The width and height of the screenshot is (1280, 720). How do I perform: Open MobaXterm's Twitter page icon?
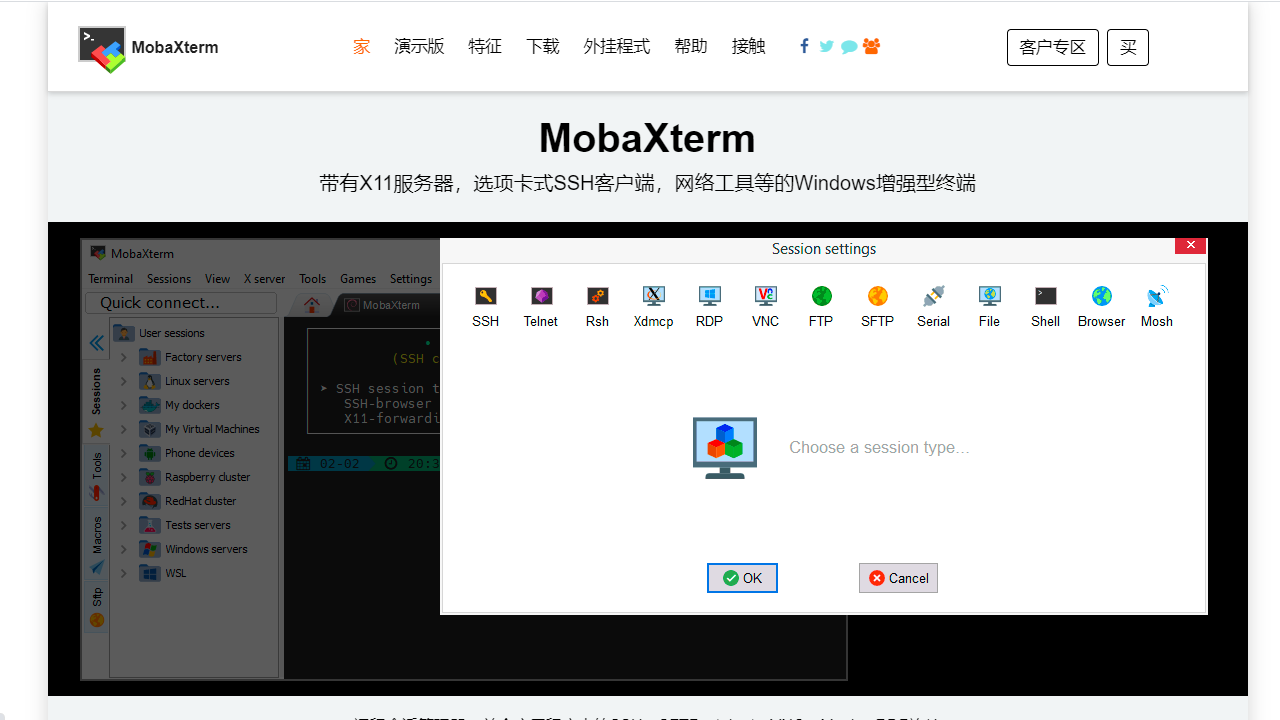click(826, 46)
